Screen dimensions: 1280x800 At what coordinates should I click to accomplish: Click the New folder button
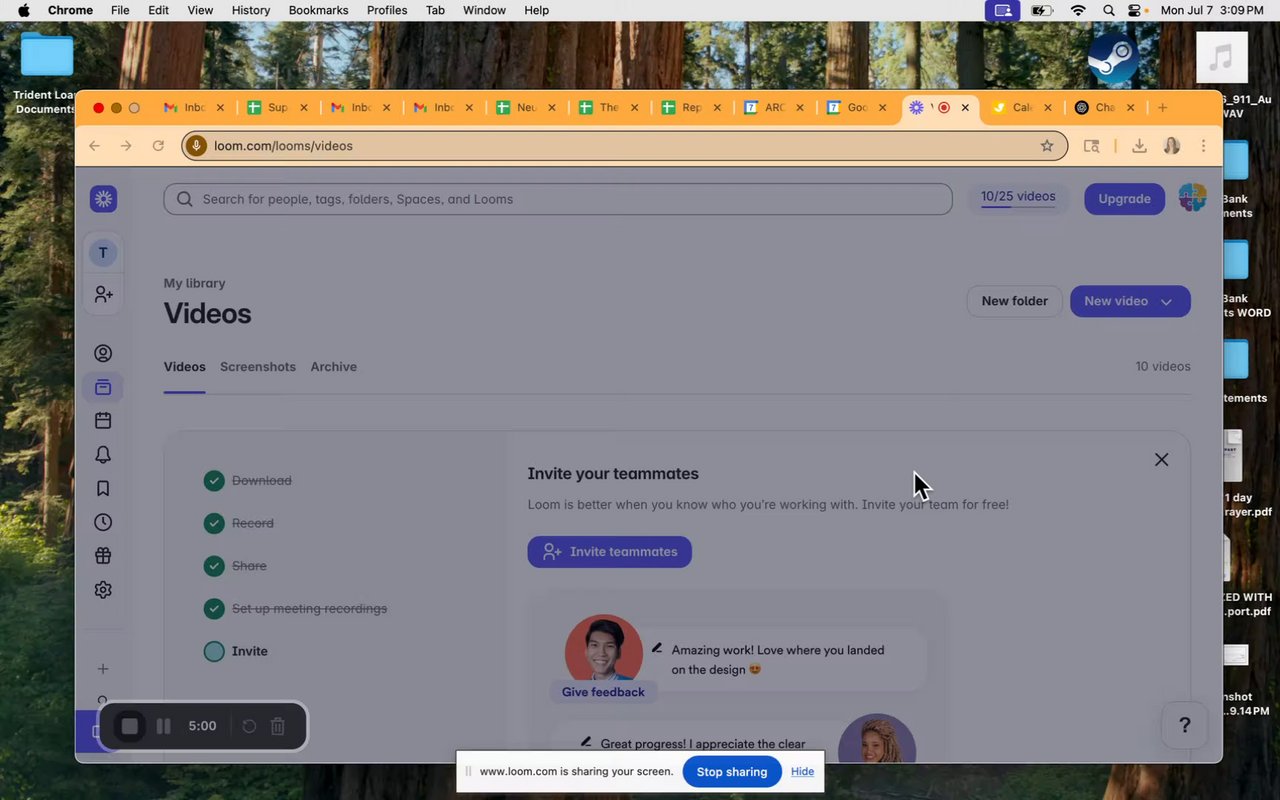[1015, 301]
